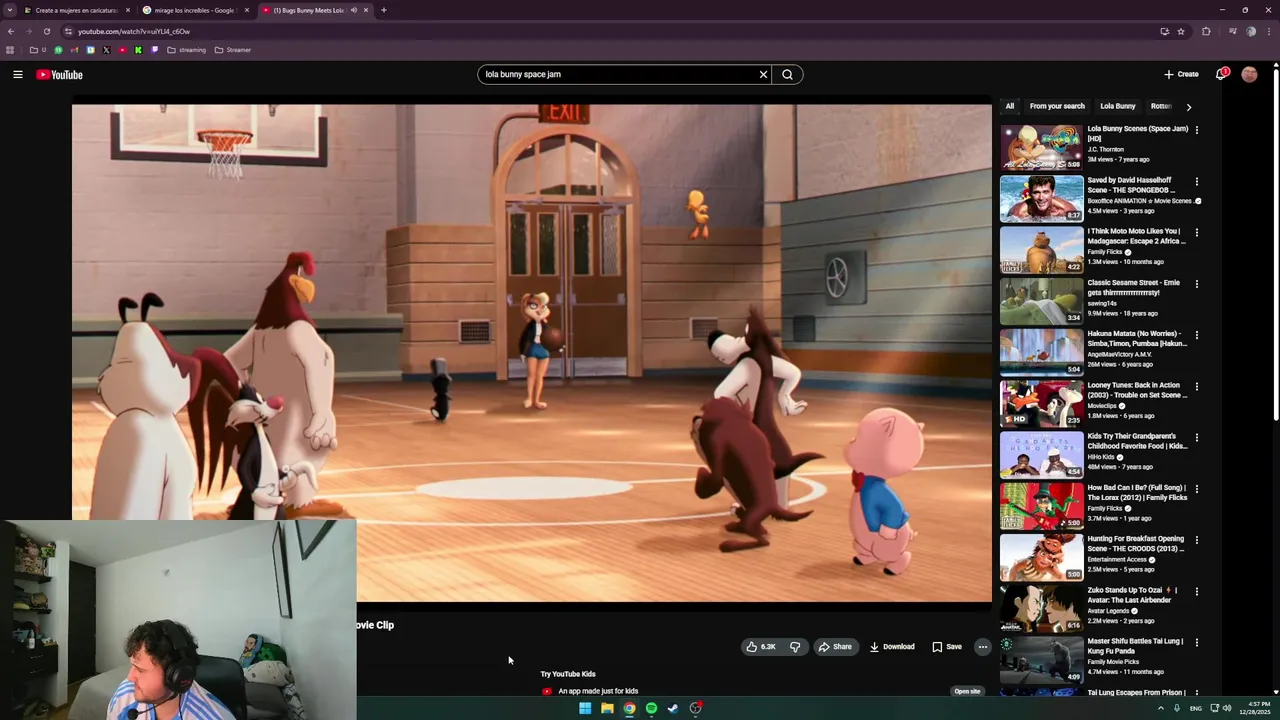
Task: Select the All filter chip
Action: click(x=1010, y=106)
